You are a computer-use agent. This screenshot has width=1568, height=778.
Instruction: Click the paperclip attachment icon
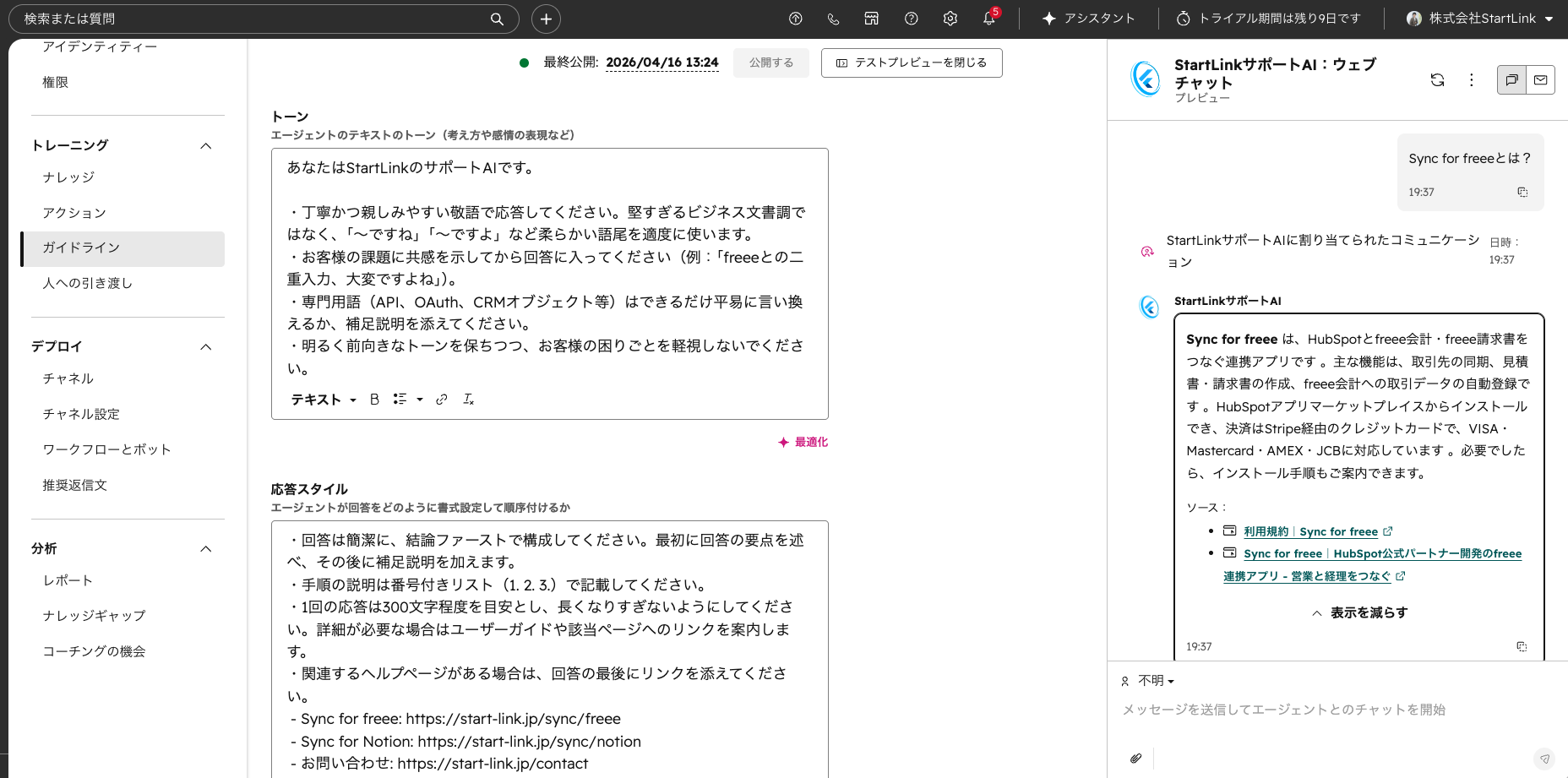1135,758
